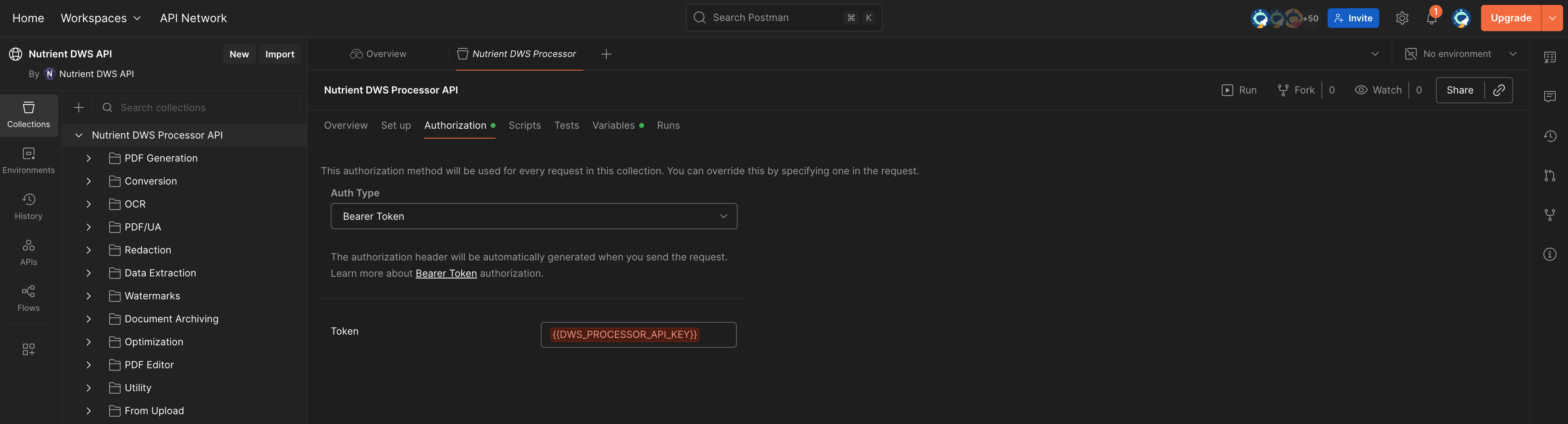Switch to the Variables tab
Screen dimensions: 1568x424
[x=614, y=125]
